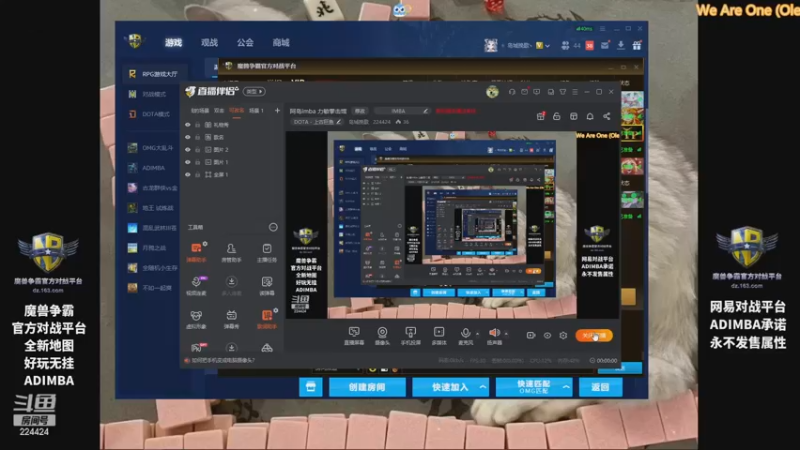Add the 摄像头 camera source
The image size is (800, 450).
click(382, 336)
